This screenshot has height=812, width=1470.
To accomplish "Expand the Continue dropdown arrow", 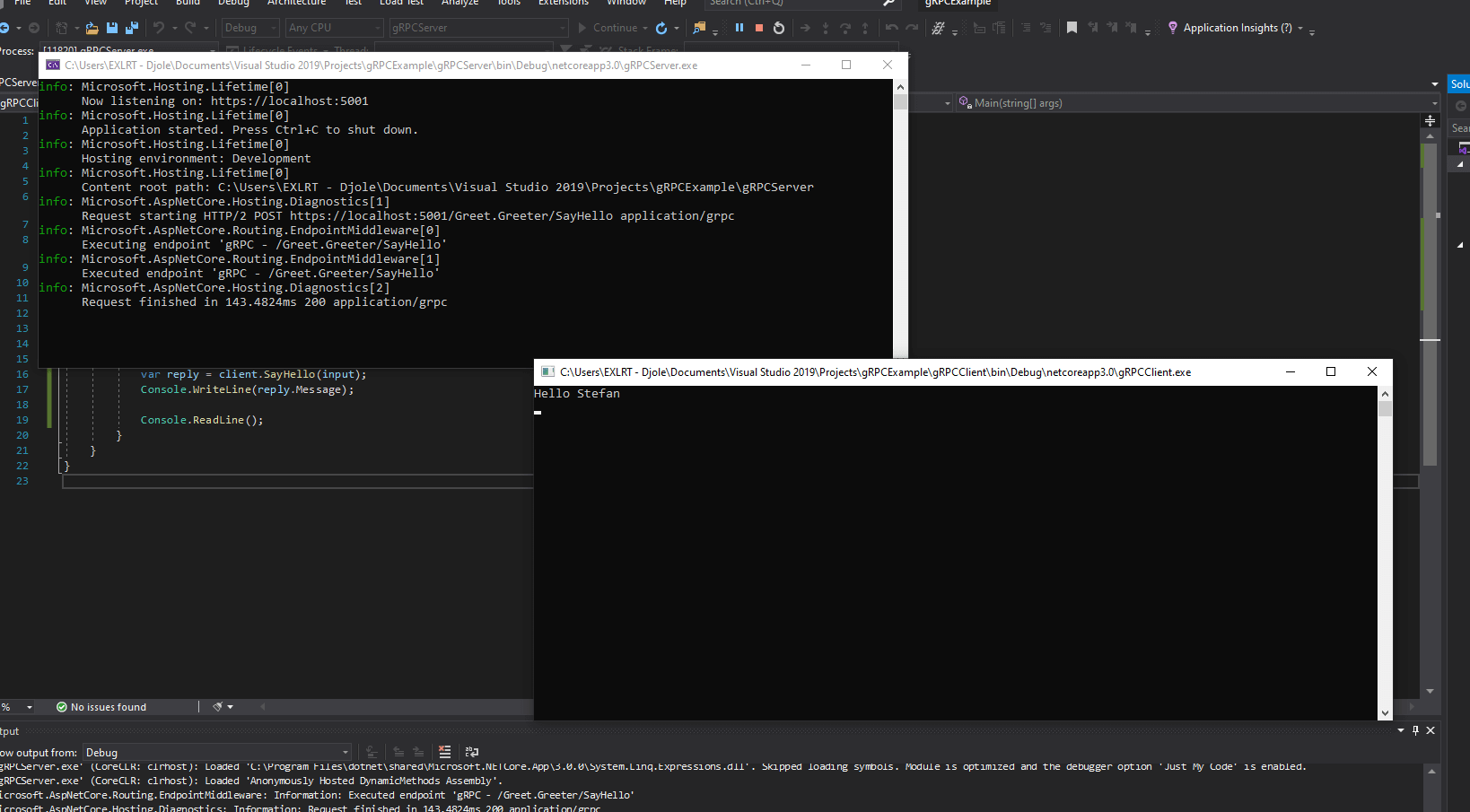I will click(x=645, y=28).
